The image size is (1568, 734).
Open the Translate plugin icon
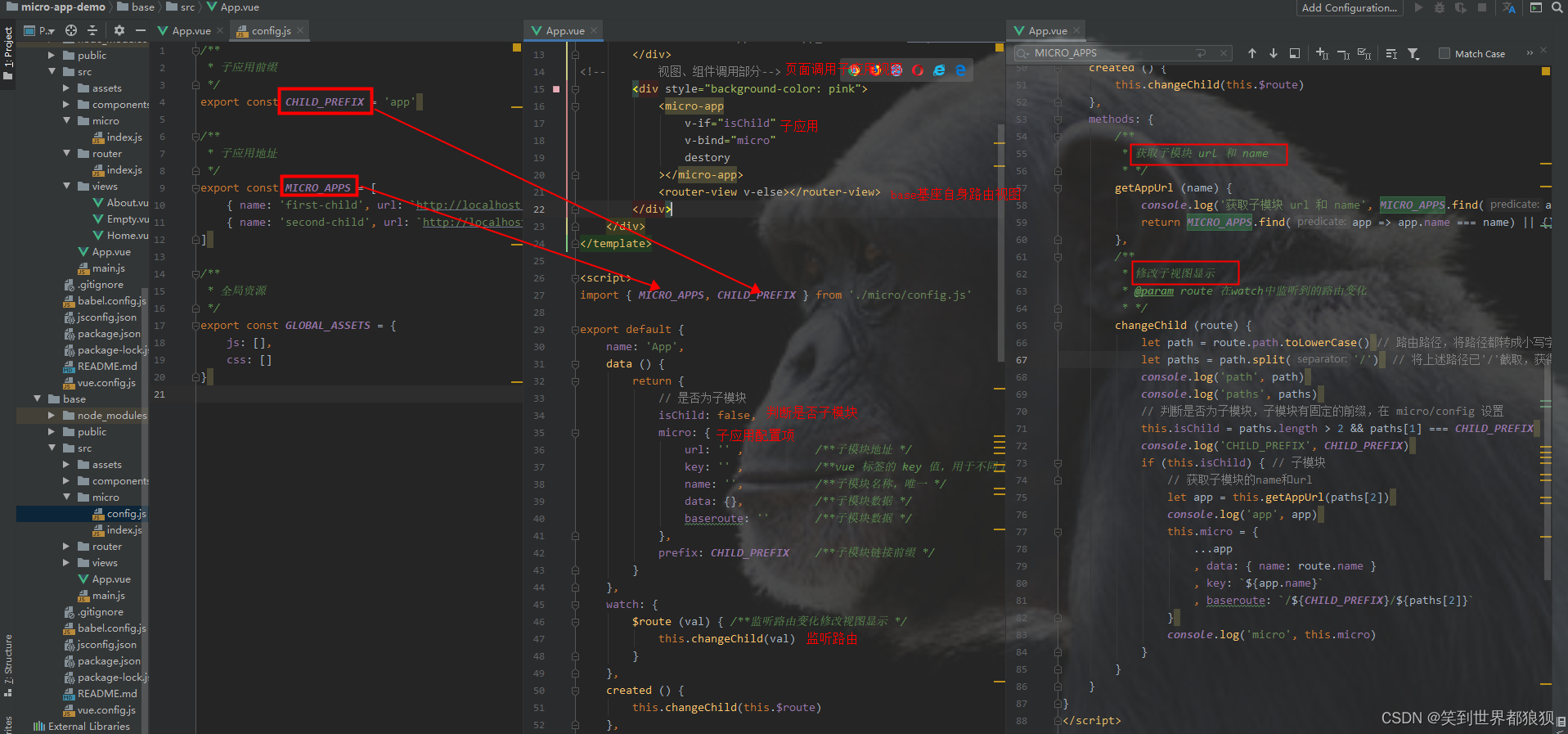(x=1509, y=7)
